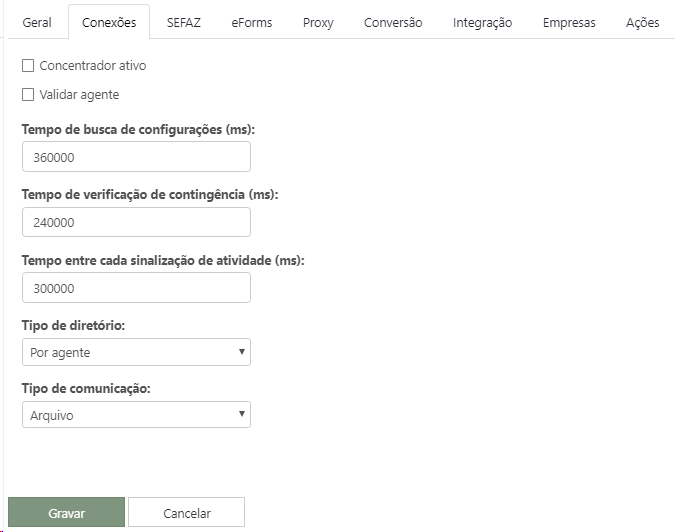Image resolution: width=675 pixels, height=532 pixels.
Task: Select the Ações tab
Action: coord(642,22)
